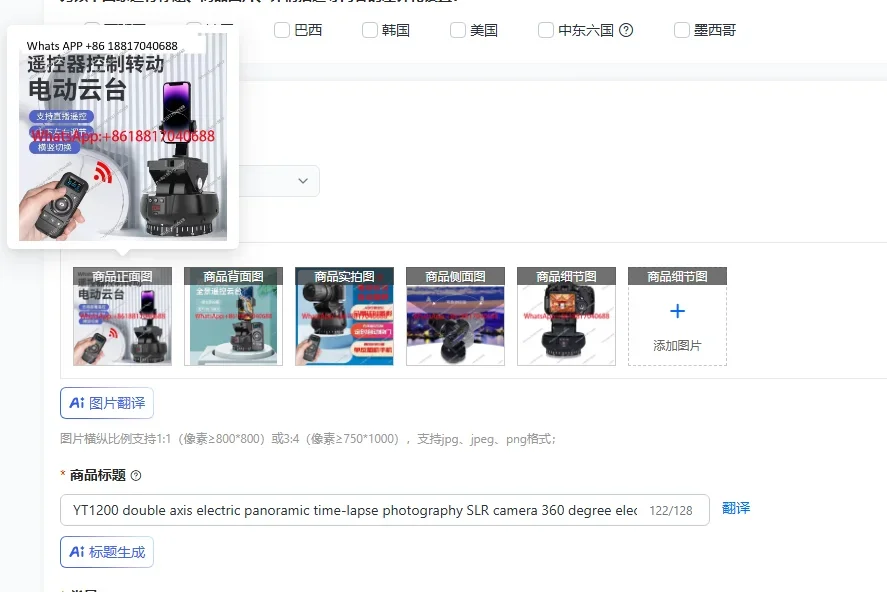
Task: Check the 巴西 checkbox
Action: [282, 30]
